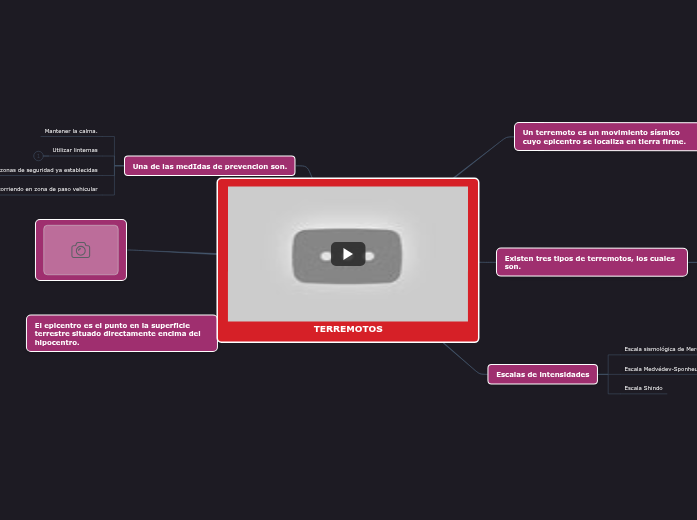
Task: Click the 'Escala sismológica de Mercalli' subtopic
Action: (659, 349)
